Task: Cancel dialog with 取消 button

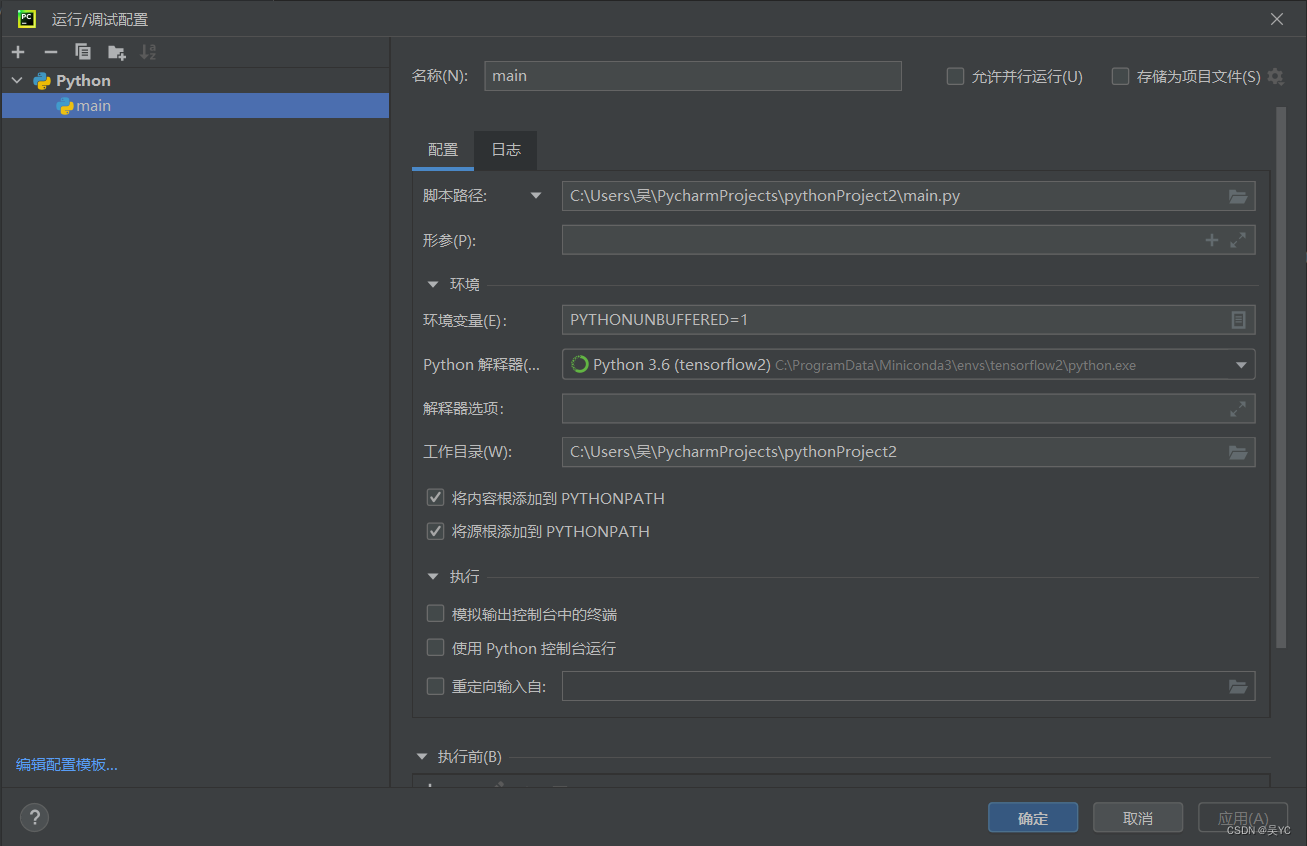Action: click(x=1138, y=818)
